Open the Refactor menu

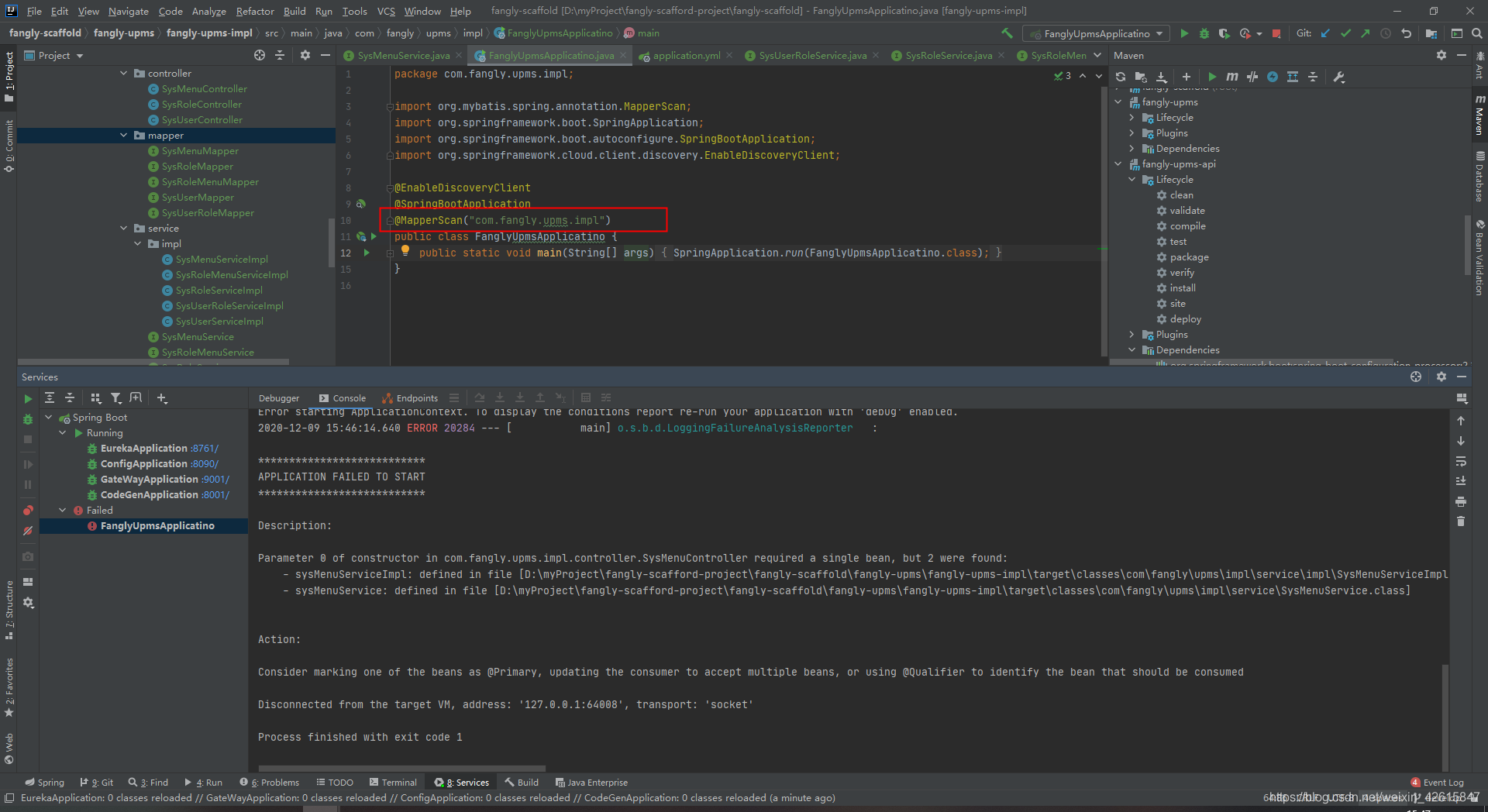(255, 11)
